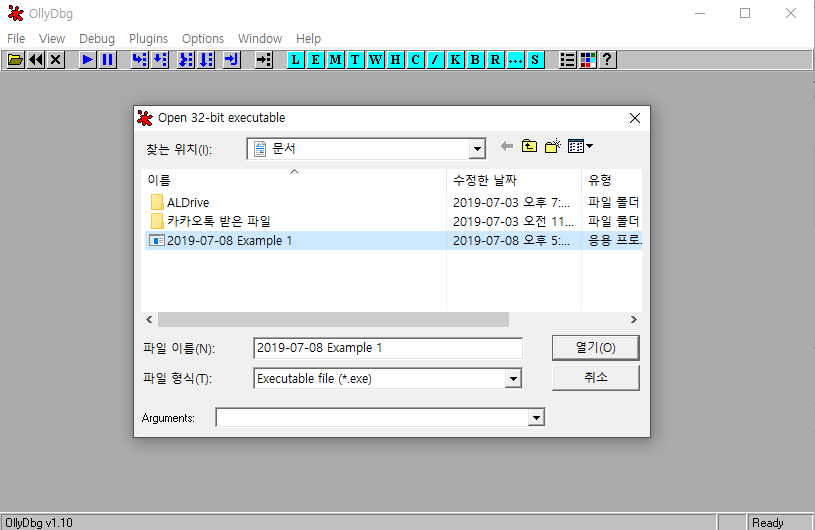Click the Help question mark icon
Viewport: 815px width, 530px height.
(607, 60)
